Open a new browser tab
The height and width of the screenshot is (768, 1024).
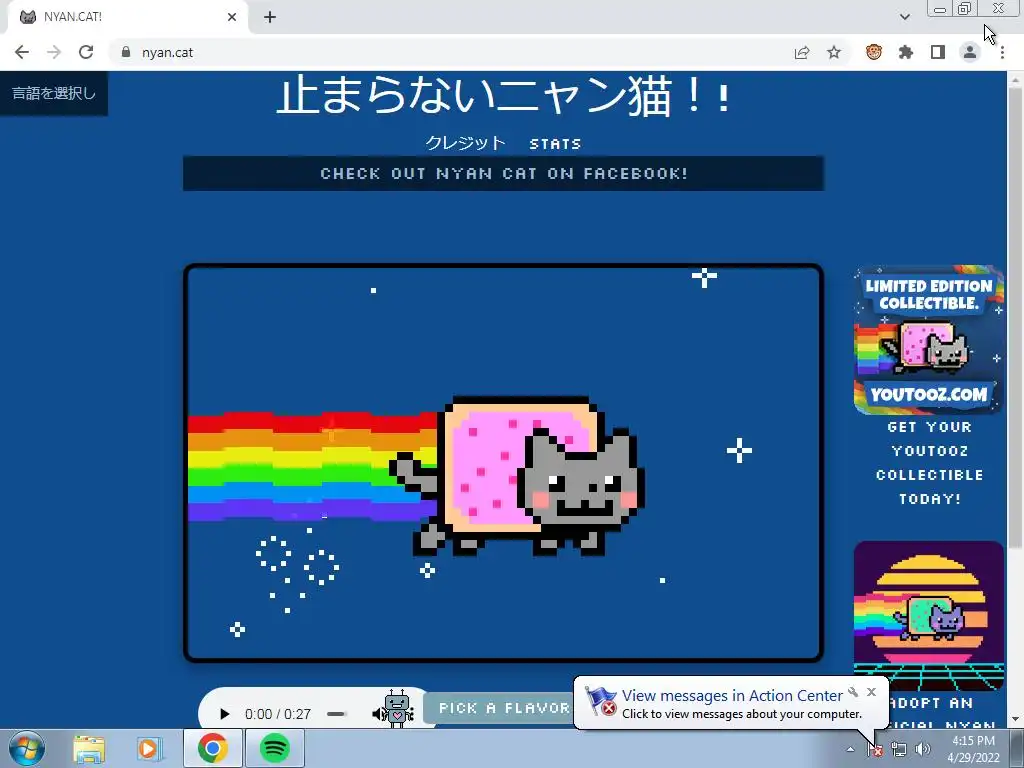tap(270, 17)
